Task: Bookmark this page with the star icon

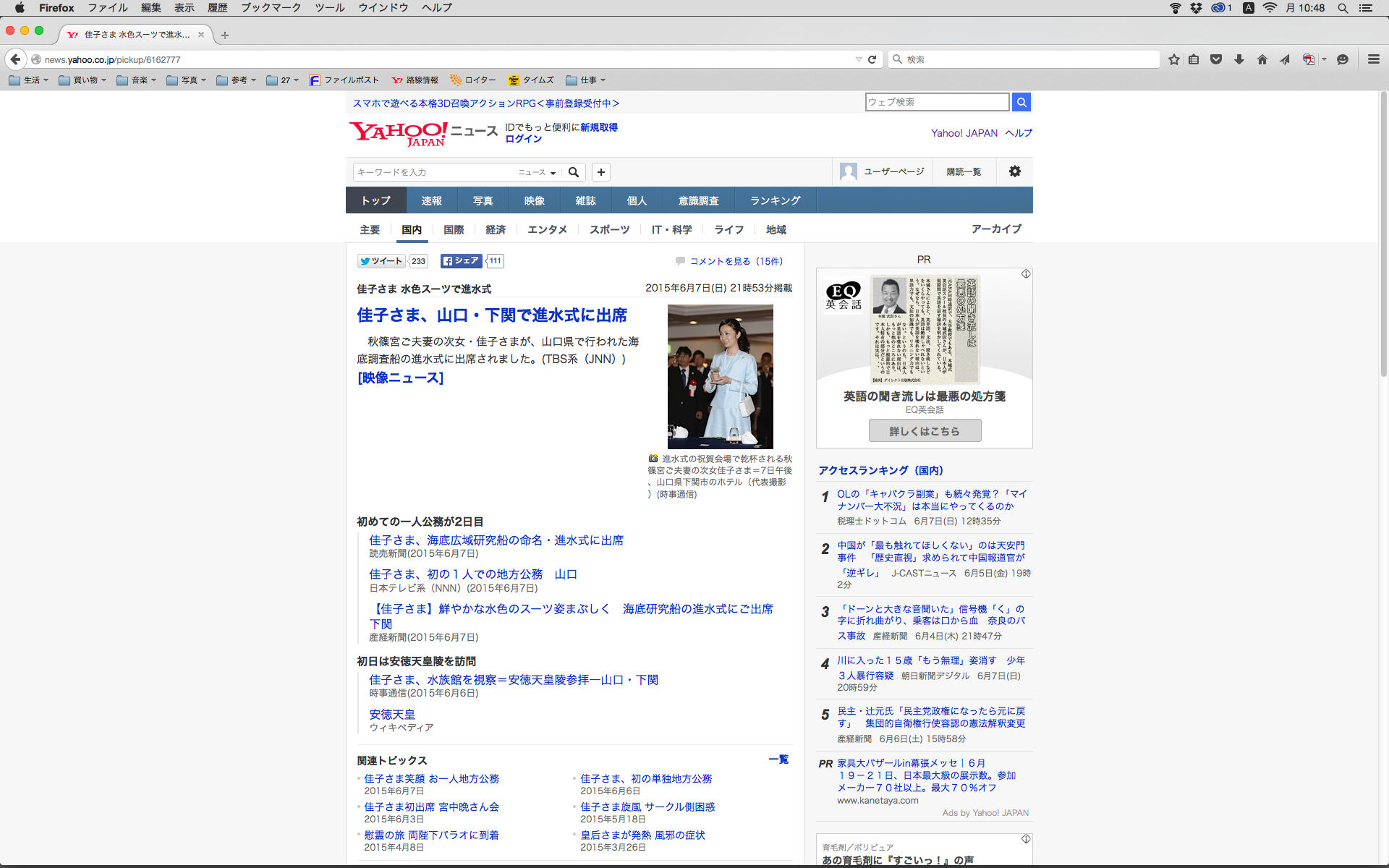Action: point(1173,59)
